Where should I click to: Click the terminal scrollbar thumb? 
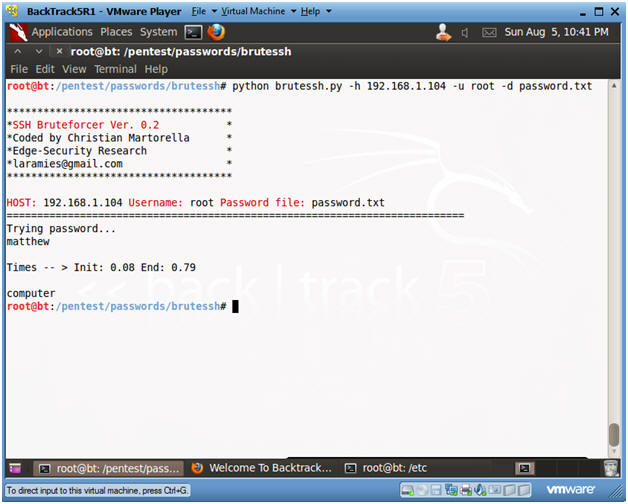pos(614,434)
